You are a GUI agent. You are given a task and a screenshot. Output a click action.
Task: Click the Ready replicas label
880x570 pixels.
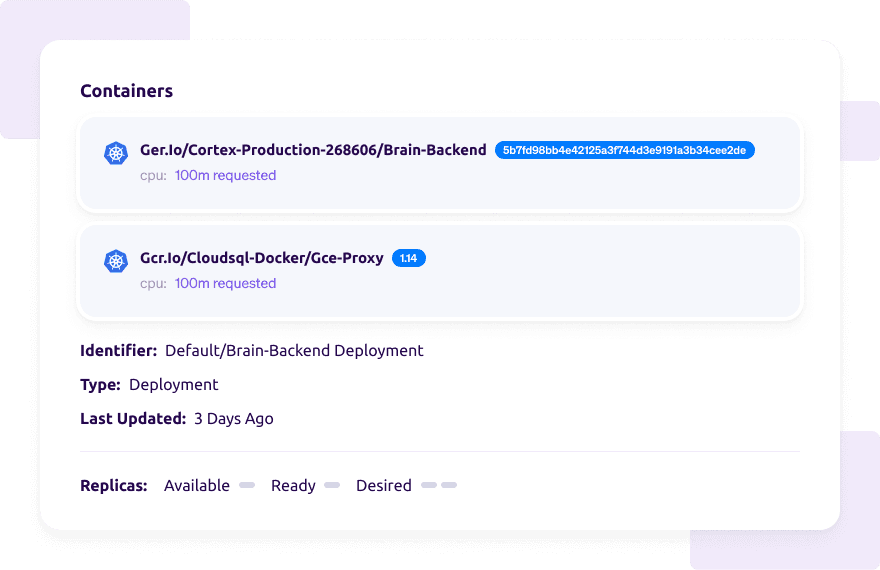click(293, 486)
